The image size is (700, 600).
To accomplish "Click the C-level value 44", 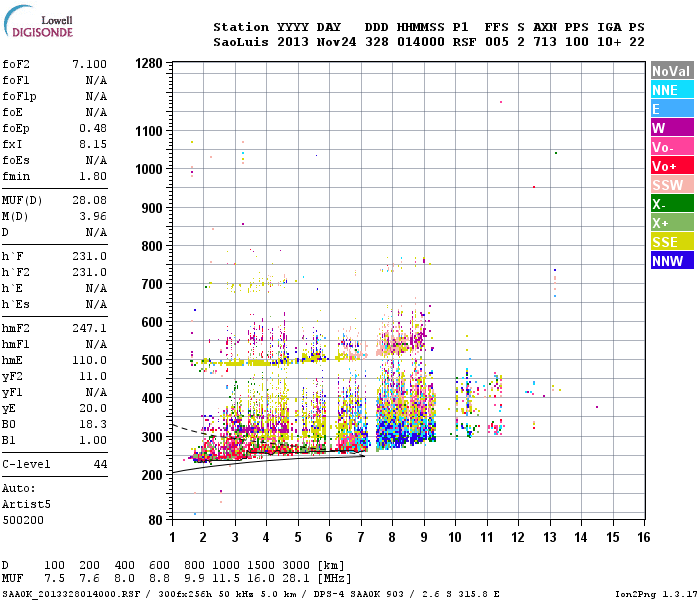I will 100,464.
